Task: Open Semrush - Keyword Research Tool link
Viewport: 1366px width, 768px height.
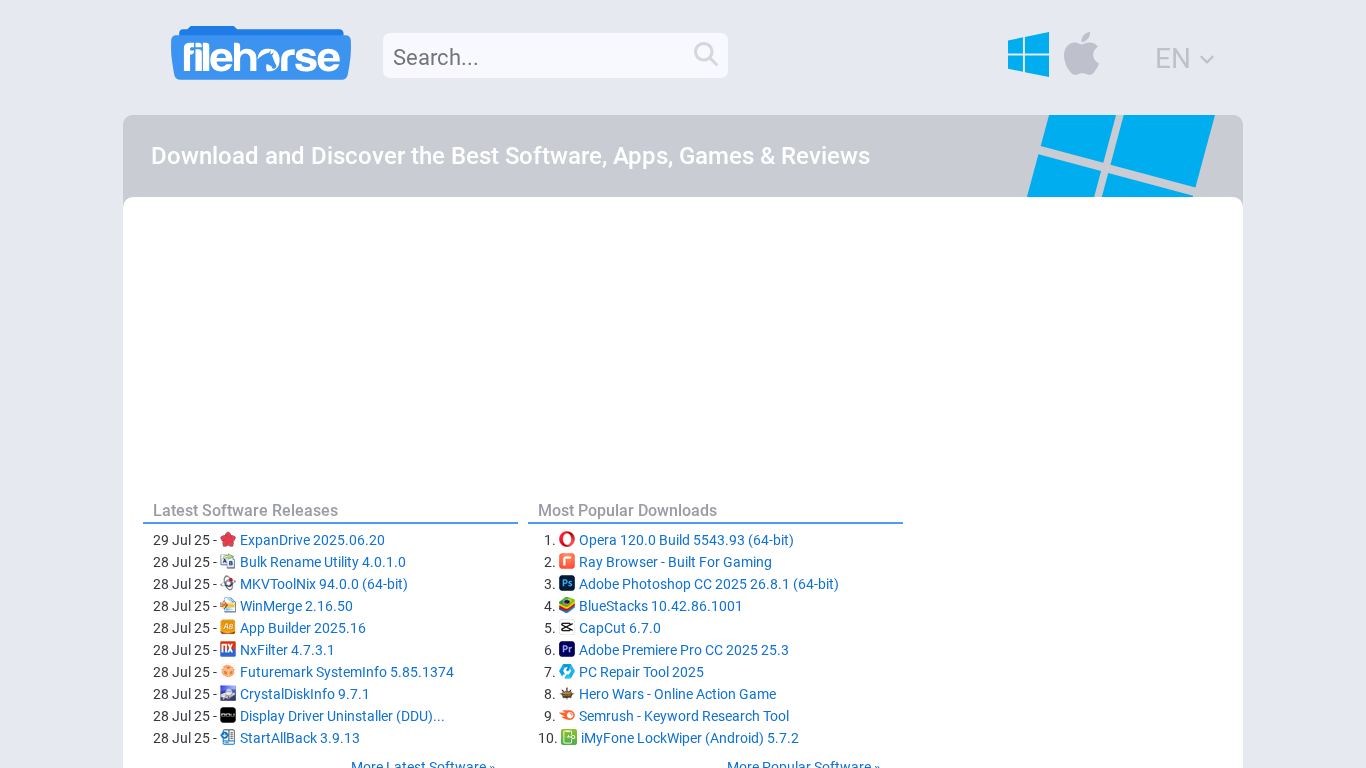Action: tap(684, 716)
